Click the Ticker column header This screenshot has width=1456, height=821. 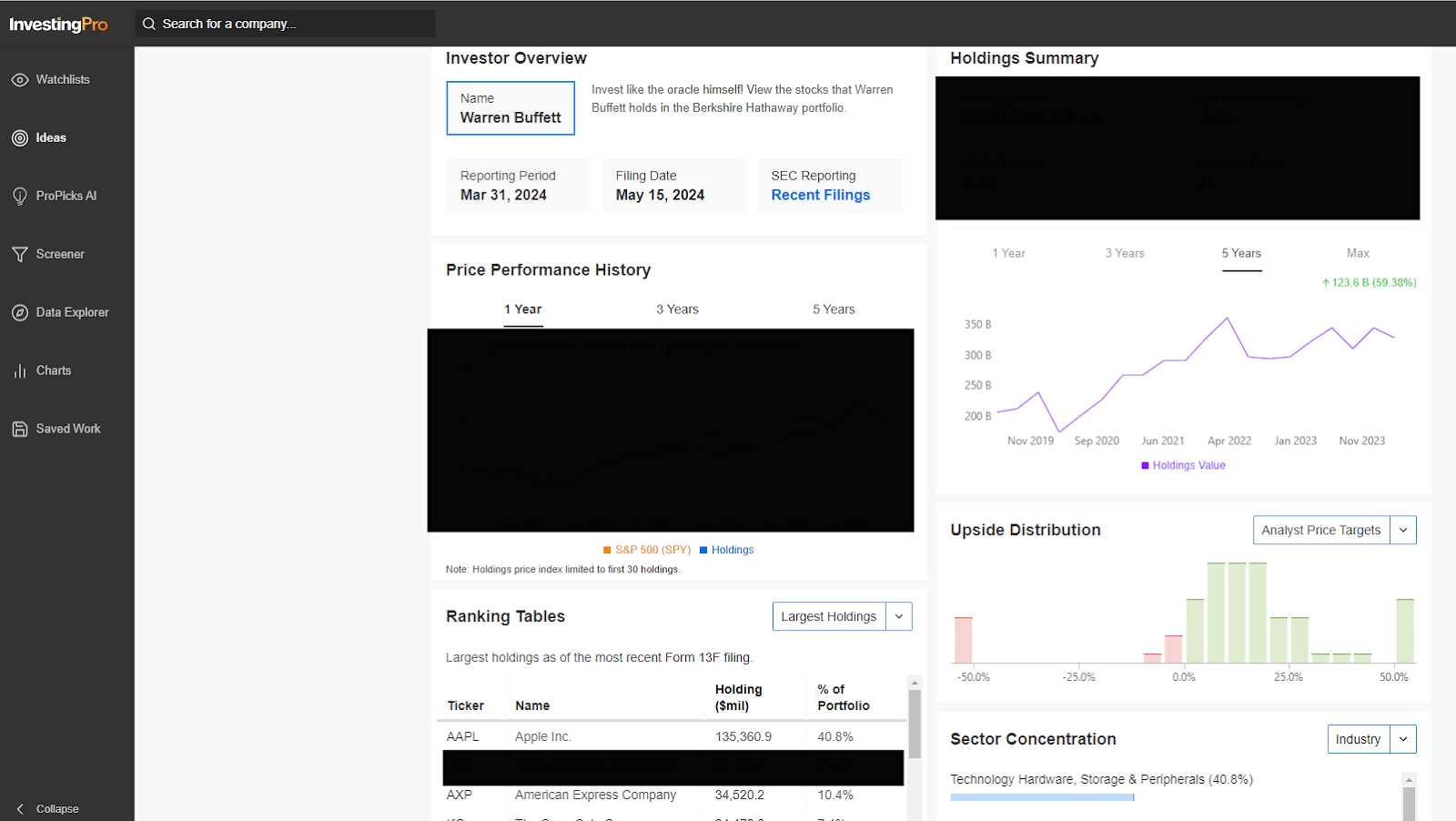[x=466, y=706]
